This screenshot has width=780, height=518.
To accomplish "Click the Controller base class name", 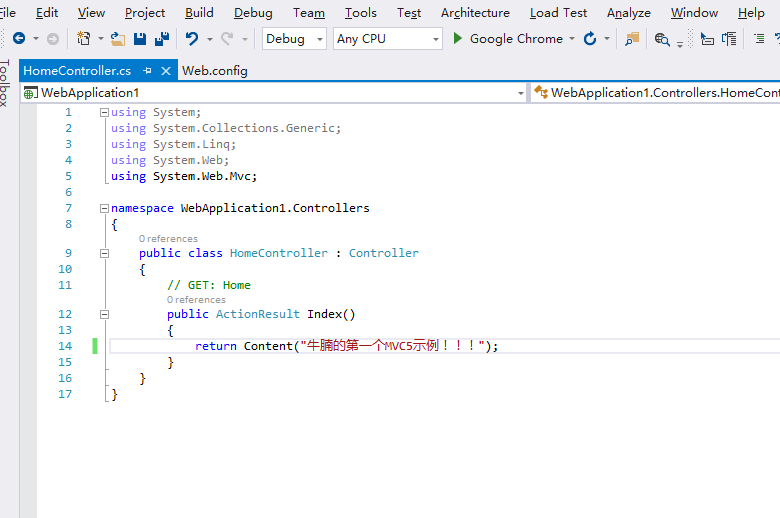I will coord(384,253).
